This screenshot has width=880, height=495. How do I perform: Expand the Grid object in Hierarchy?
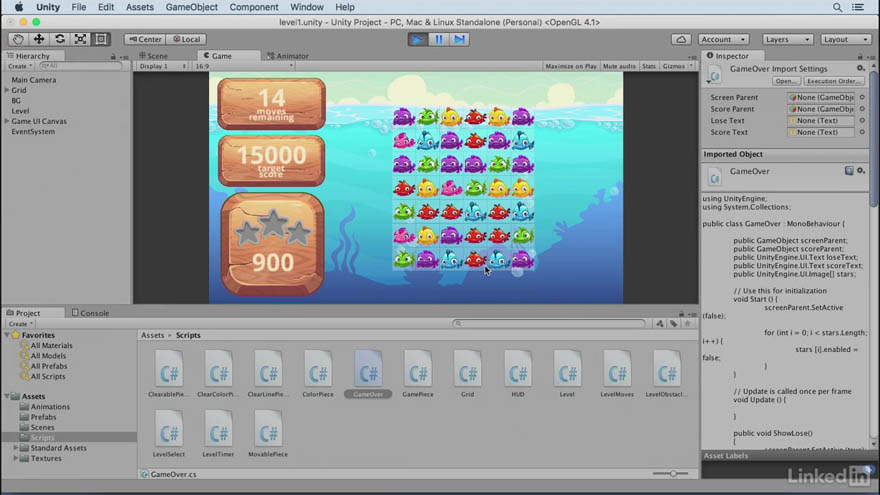point(7,90)
